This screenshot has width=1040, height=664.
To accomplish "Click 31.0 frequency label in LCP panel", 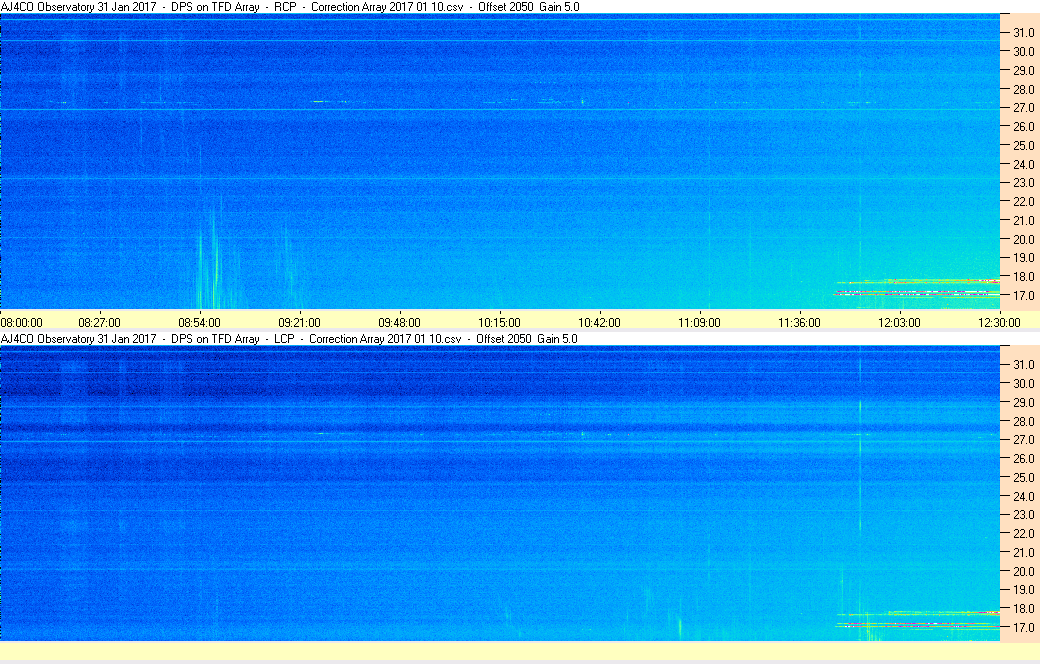I will tap(1023, 364).
